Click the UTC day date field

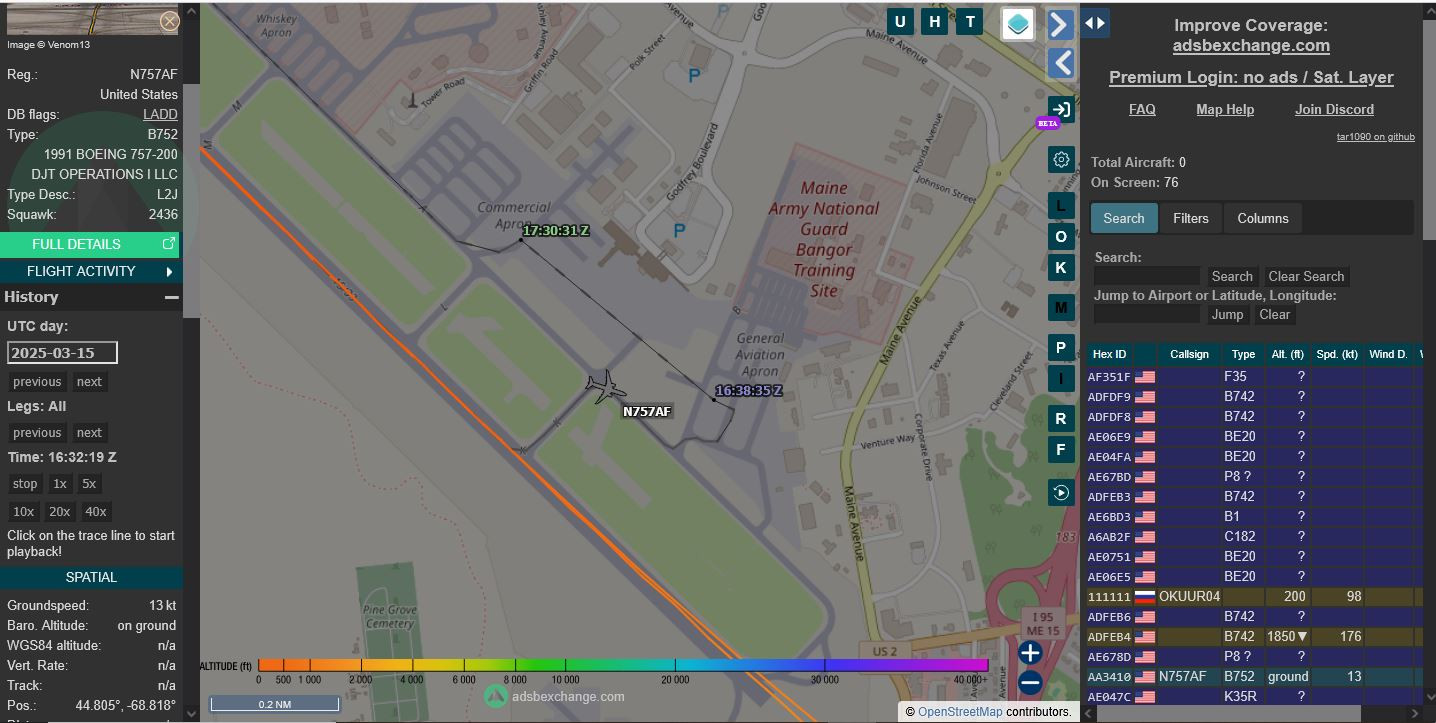[62, 353]
